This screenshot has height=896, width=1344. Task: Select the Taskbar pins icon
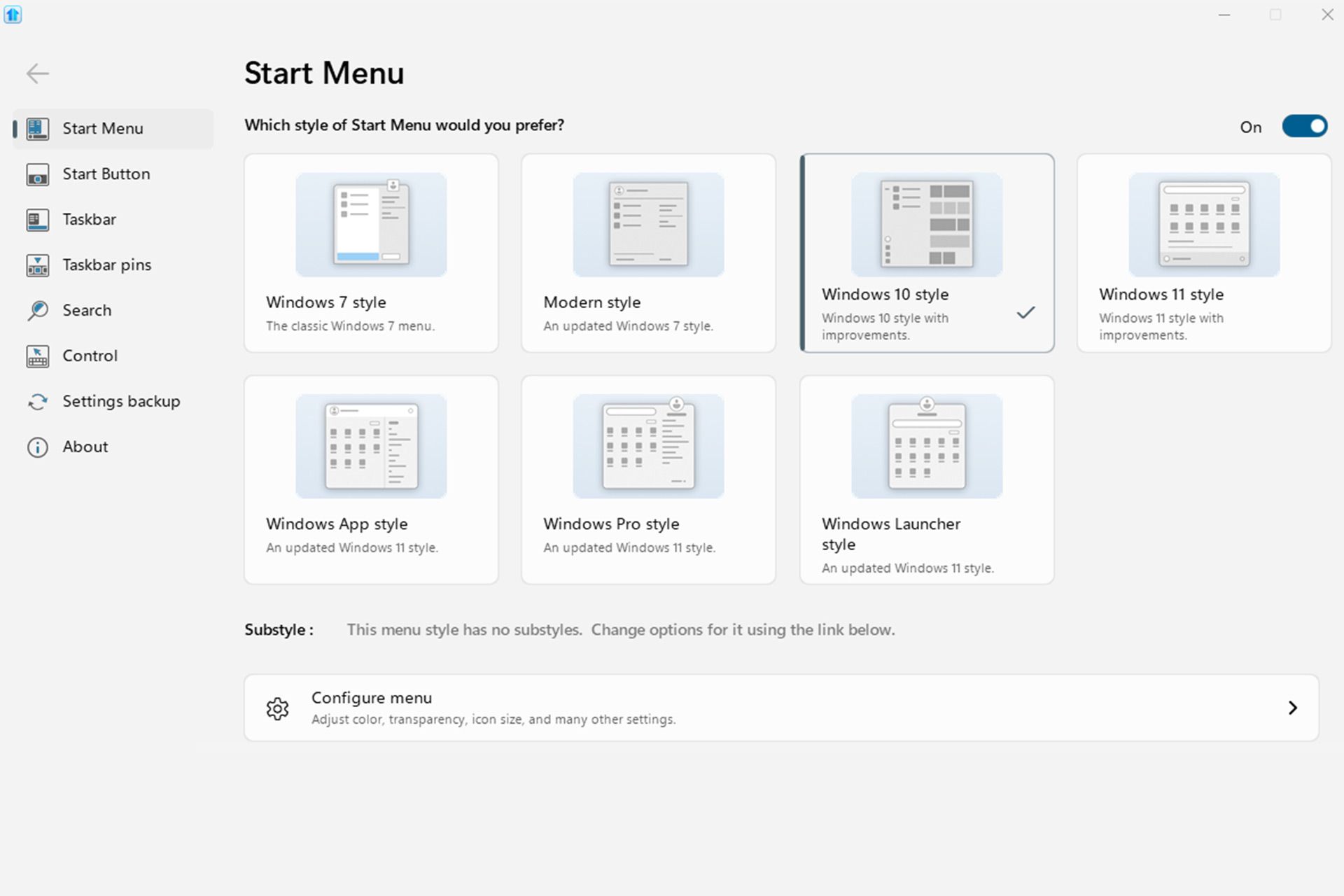tap(38, 265)
